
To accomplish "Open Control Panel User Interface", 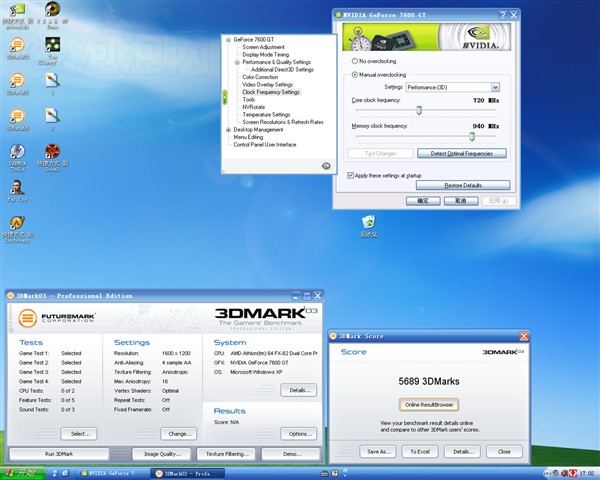I will pyautogui.click(x=265, y=145).
